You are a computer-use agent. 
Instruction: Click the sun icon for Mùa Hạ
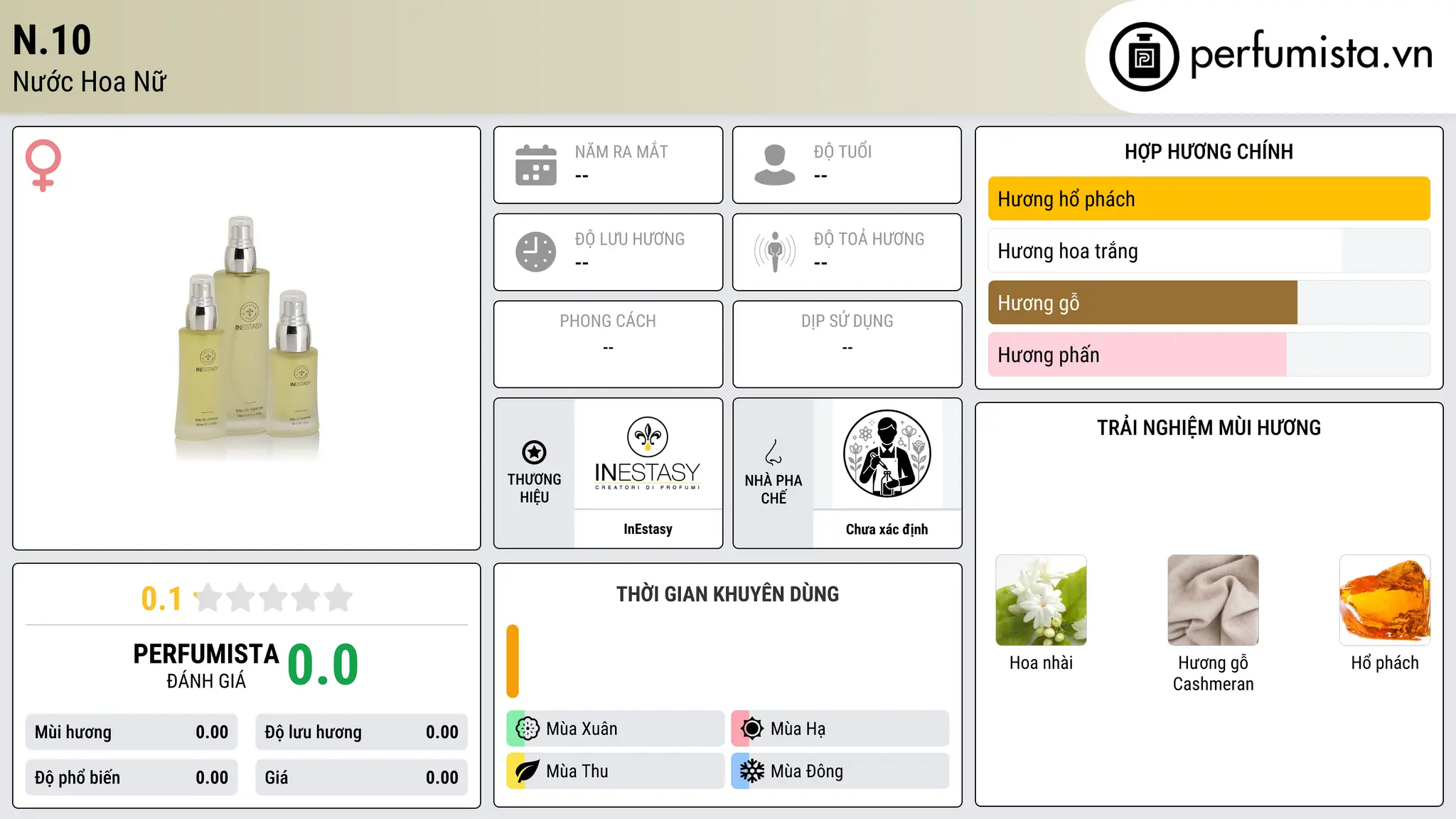(x=751, y=729)
